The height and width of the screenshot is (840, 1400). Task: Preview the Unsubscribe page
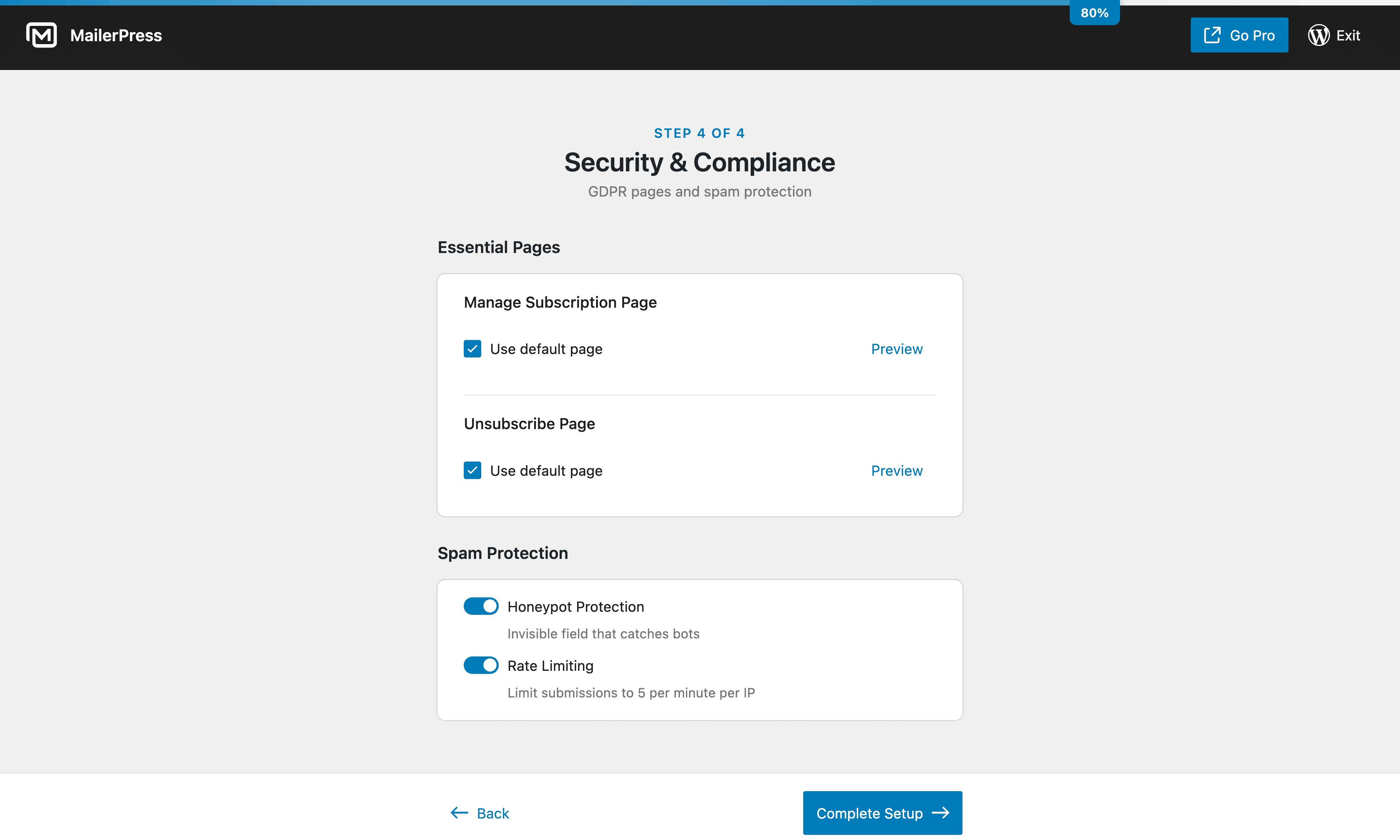897,470
